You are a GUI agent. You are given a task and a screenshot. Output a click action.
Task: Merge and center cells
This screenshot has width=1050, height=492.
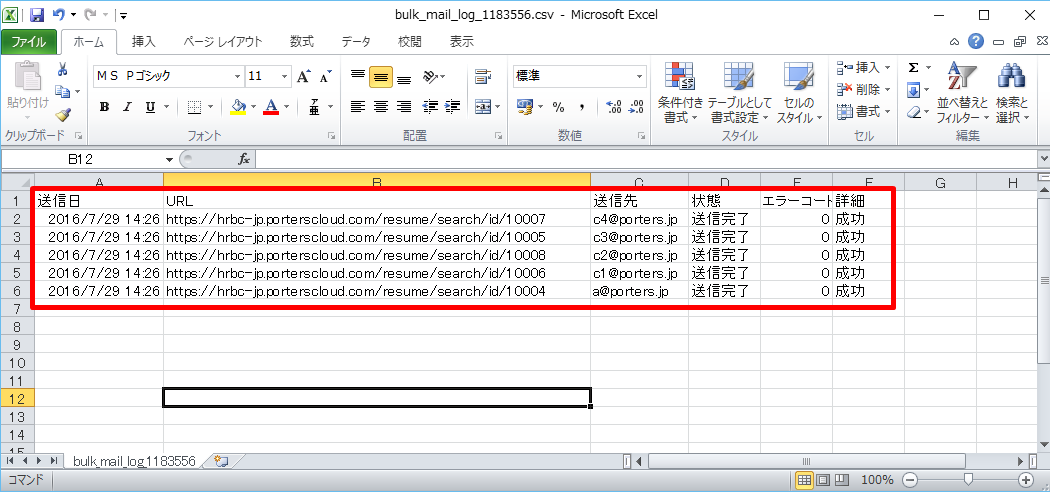pos(482,106)
